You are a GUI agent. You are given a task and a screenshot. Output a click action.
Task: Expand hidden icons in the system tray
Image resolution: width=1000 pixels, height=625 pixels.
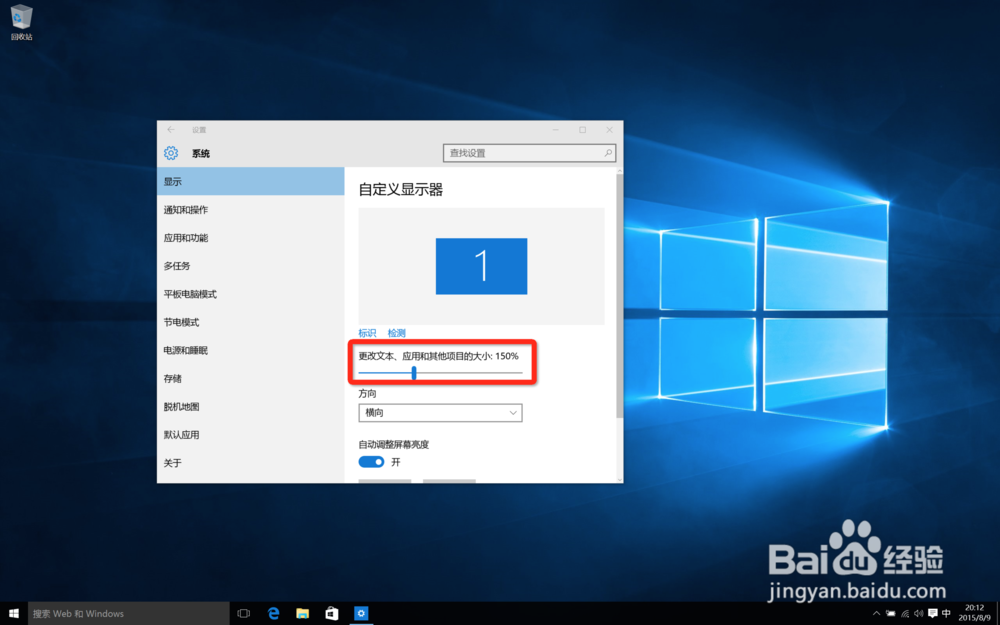pyautogui.click(x=877, y=612)
